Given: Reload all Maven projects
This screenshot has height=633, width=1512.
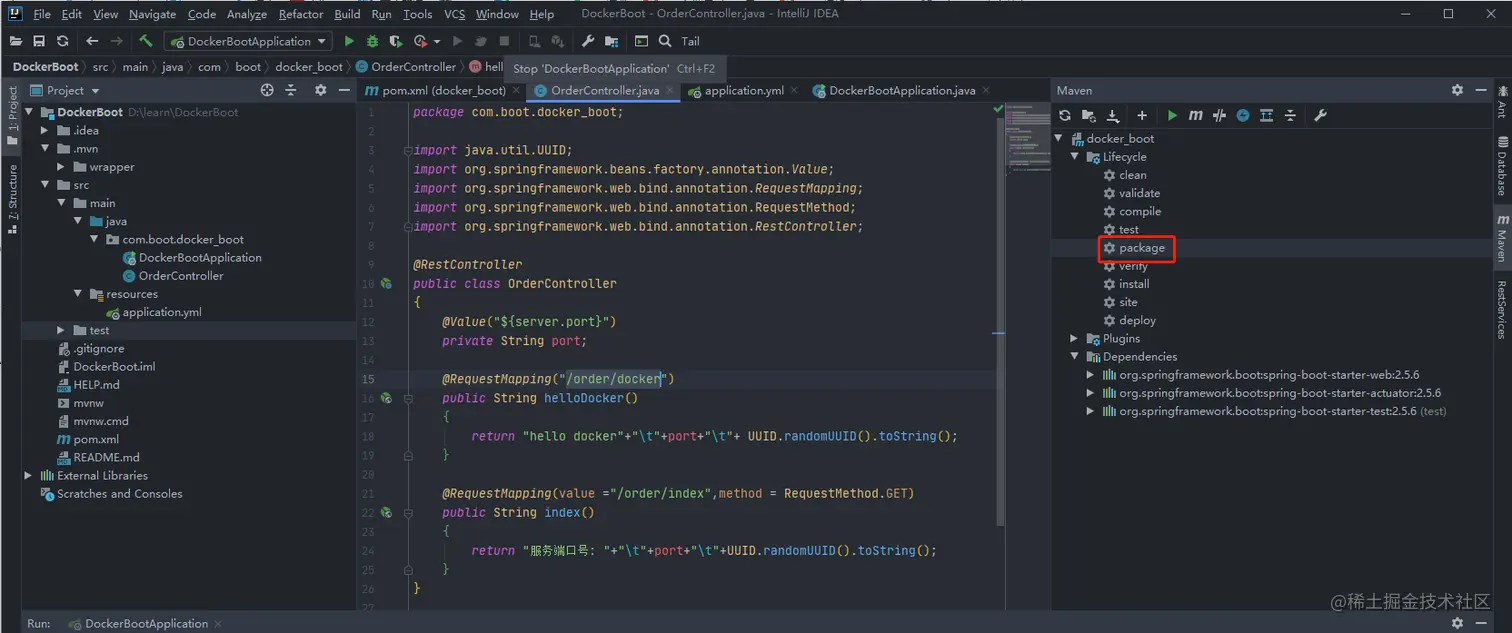Looking at the screenshot, I should [1065, 116].
